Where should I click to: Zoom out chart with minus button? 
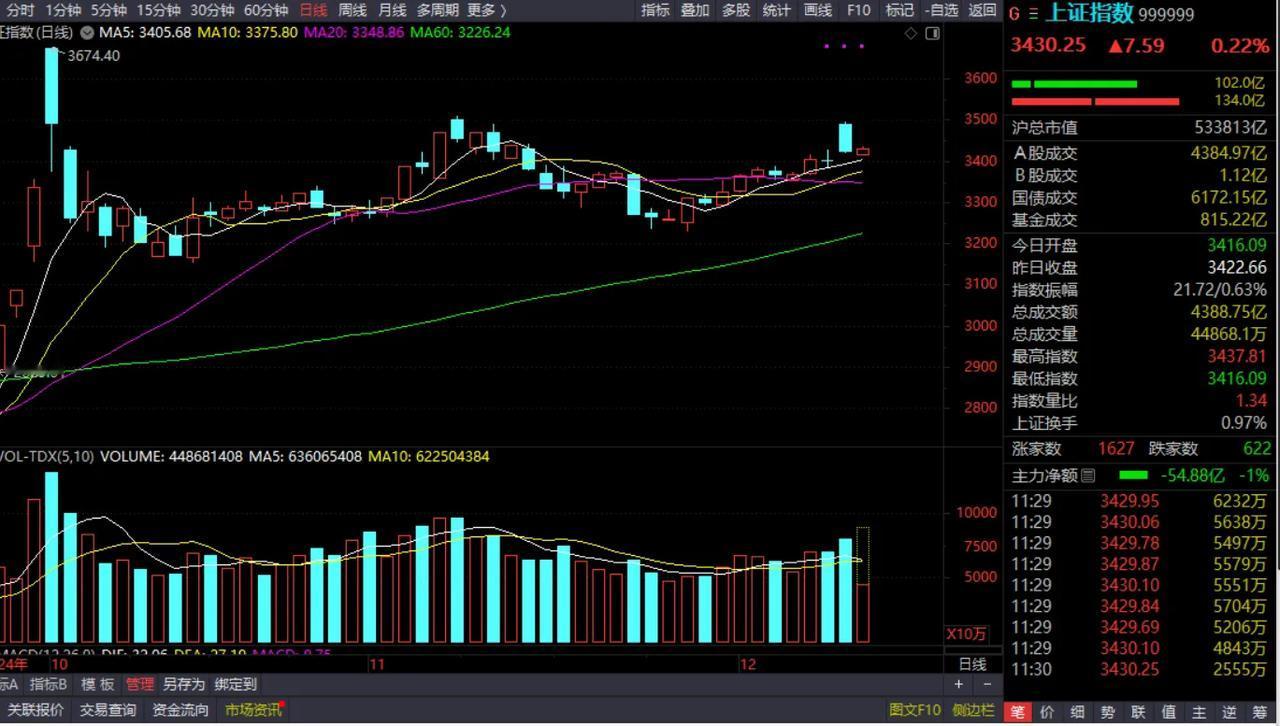coord(986,684)
